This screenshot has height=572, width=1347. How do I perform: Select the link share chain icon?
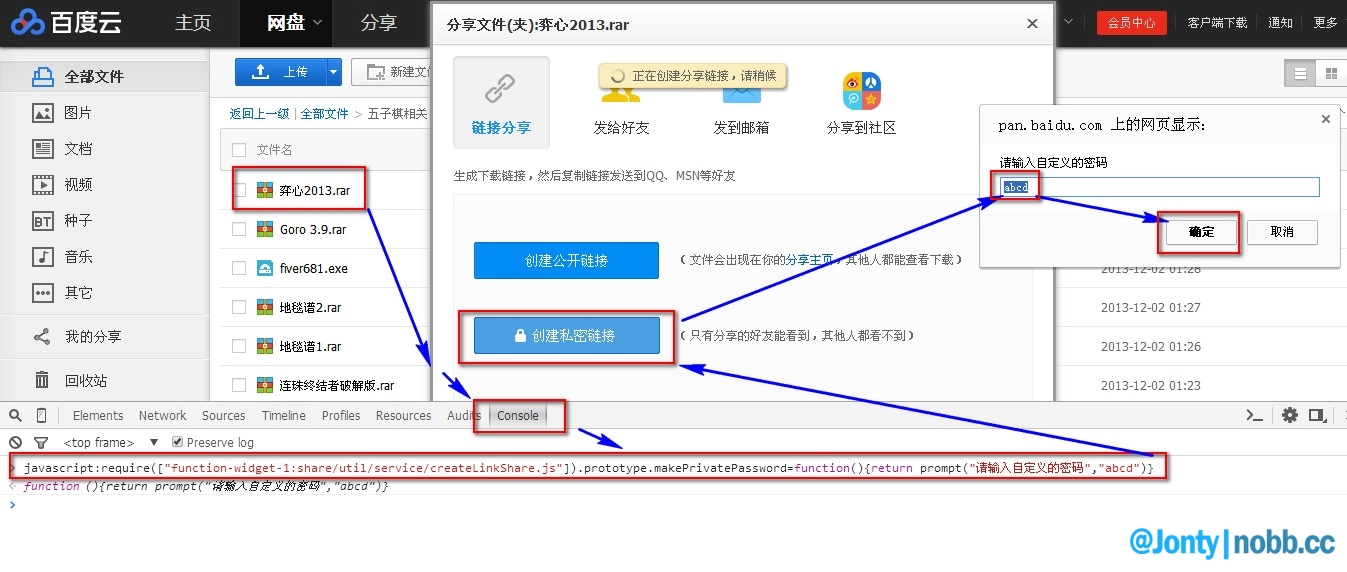click(x=500, y=90)
